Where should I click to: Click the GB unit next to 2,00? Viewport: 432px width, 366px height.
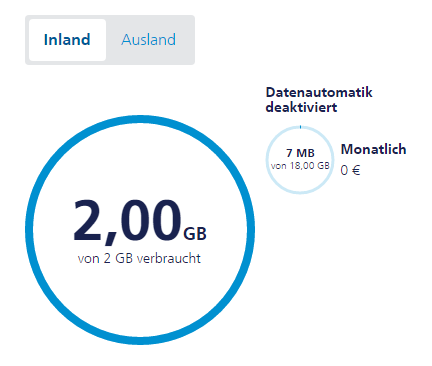[x=195, y=234]
